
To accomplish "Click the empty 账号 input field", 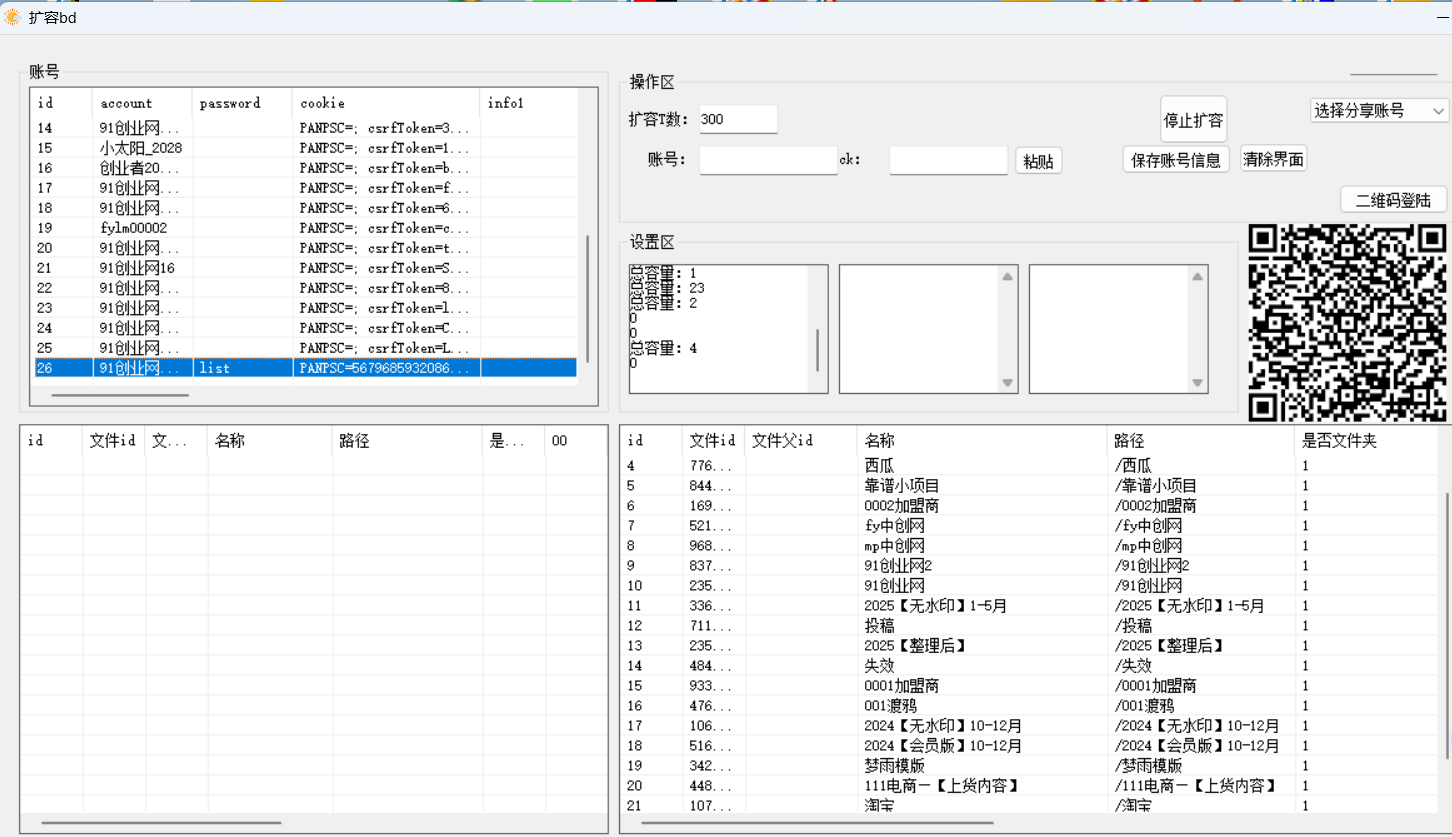I will coord(768,160).
